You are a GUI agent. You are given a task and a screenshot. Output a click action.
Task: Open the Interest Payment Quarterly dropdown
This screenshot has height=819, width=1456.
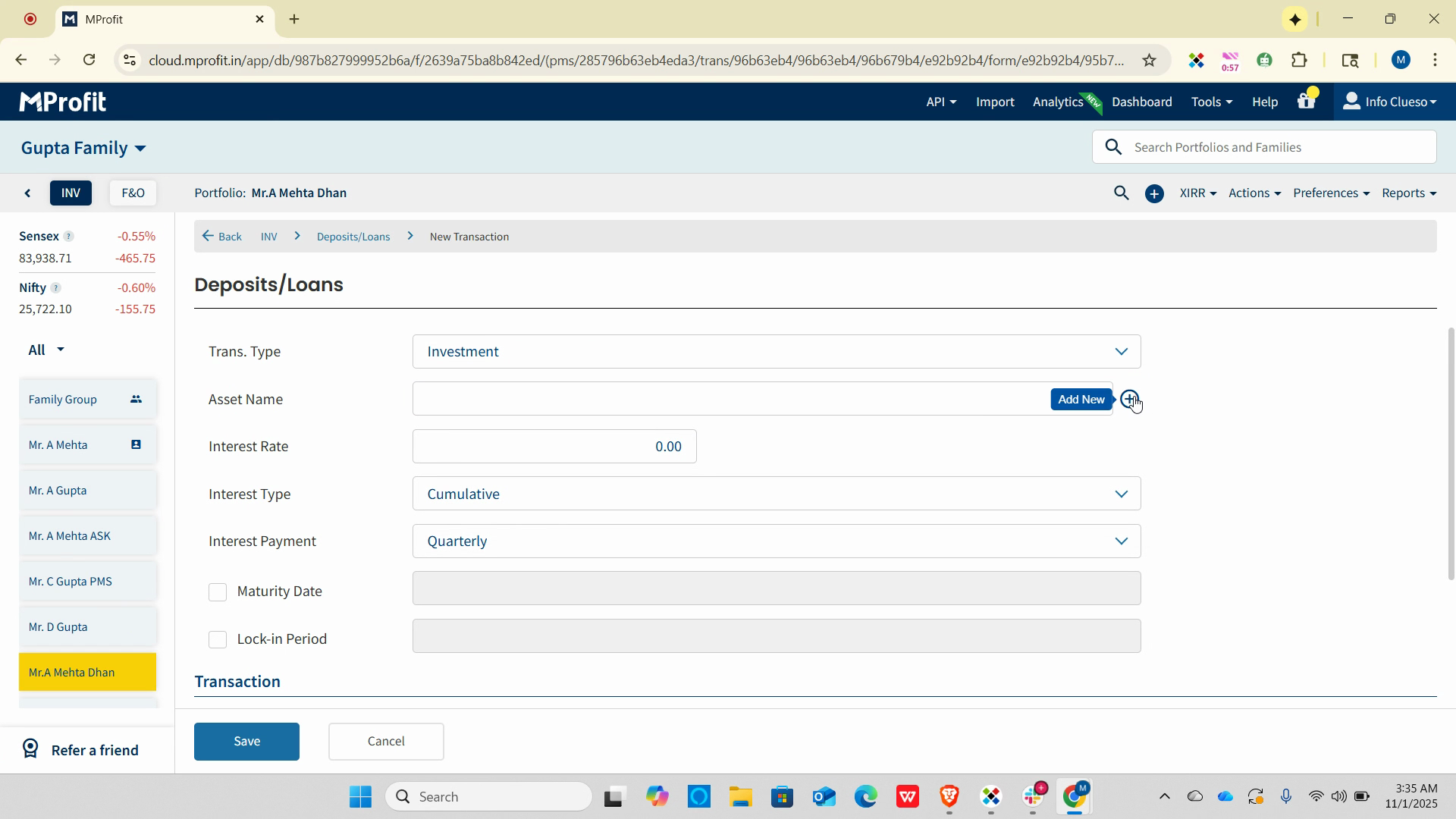(776, 541)
